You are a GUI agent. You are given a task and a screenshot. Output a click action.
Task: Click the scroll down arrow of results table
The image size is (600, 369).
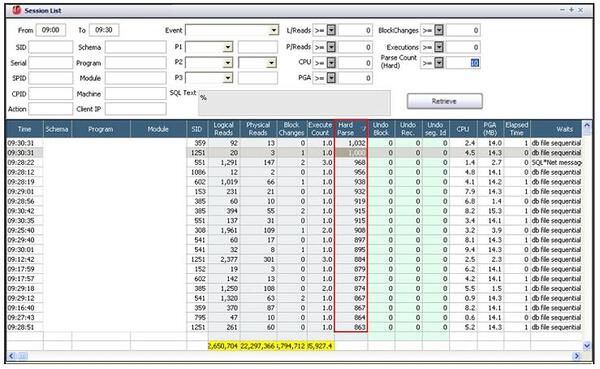[x=587, y=346]
